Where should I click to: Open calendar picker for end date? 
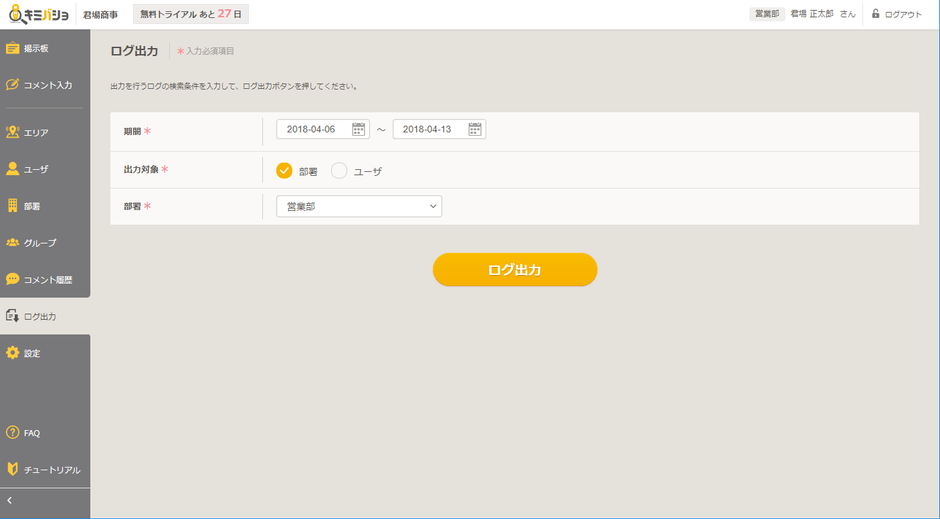[x=475, y=129]
